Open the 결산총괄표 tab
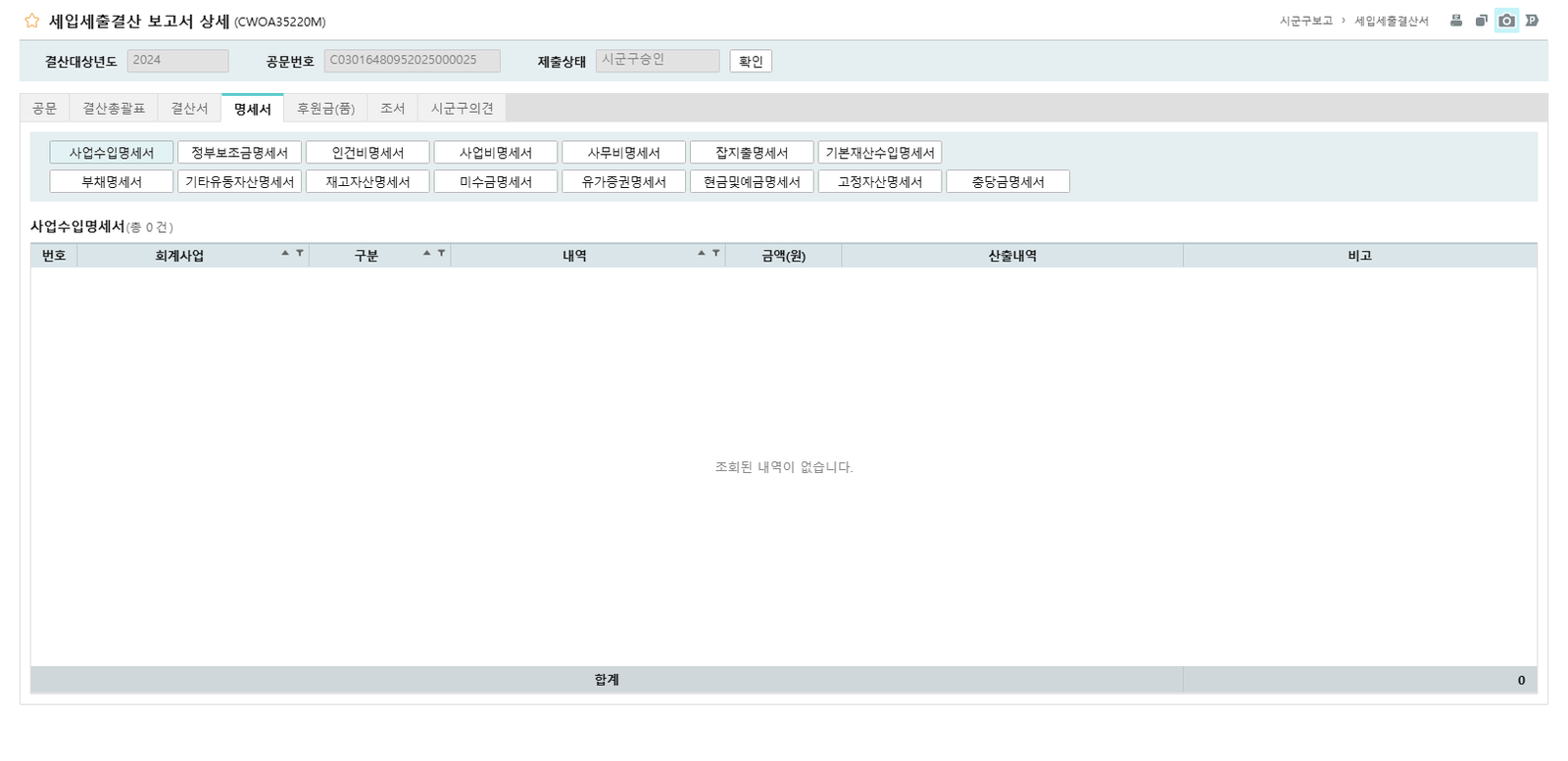 point(114,109)
